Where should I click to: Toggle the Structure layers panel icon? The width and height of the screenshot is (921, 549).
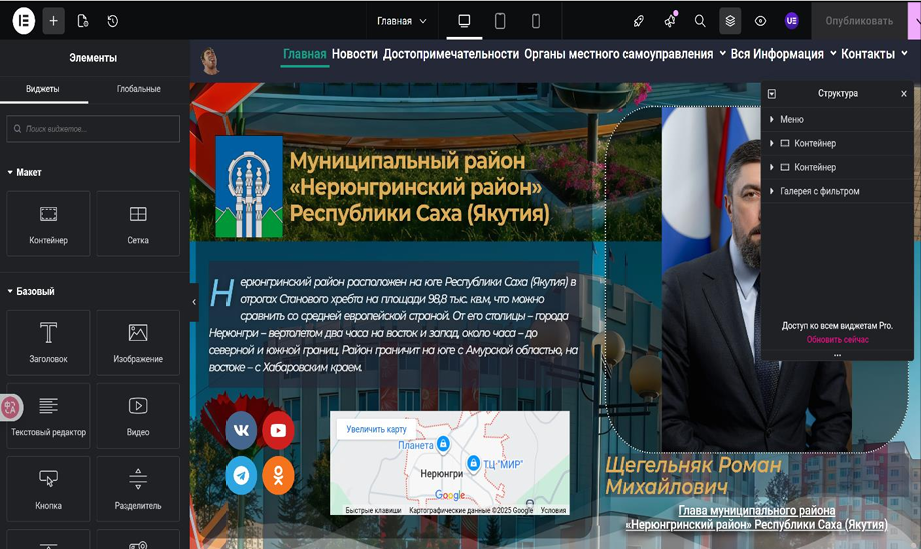pos(730,21)
